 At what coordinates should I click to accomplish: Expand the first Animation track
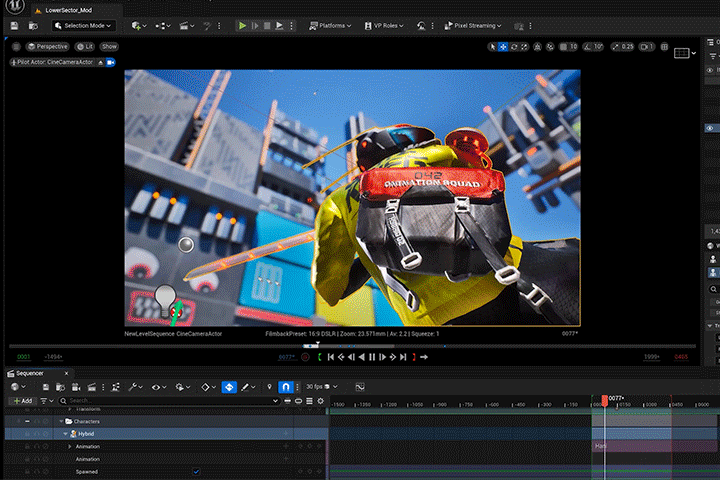pos(70,446)
